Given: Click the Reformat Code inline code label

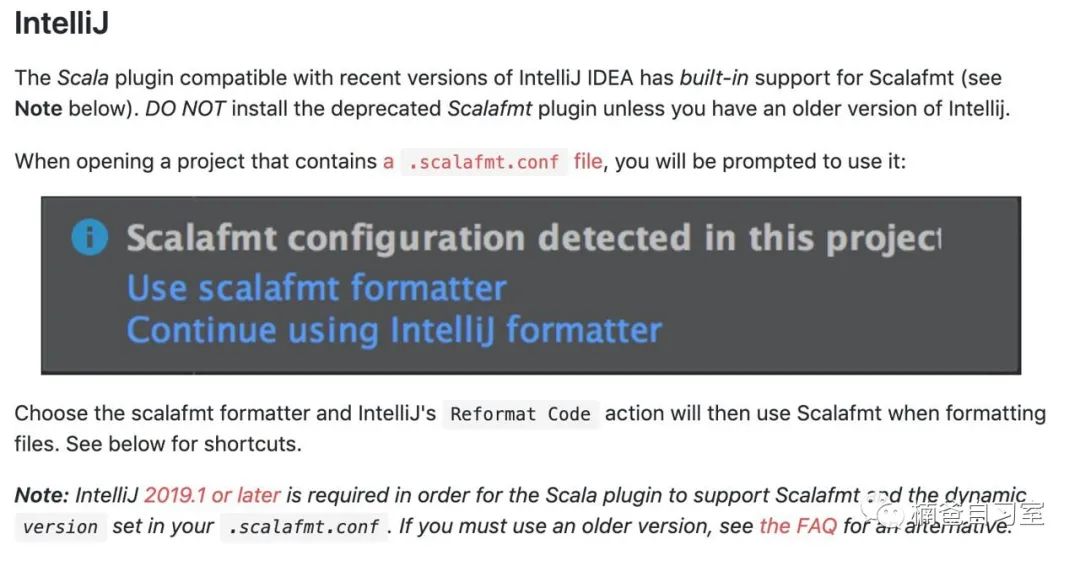Looking at the screenshot, I should click(x=520, y=414).
